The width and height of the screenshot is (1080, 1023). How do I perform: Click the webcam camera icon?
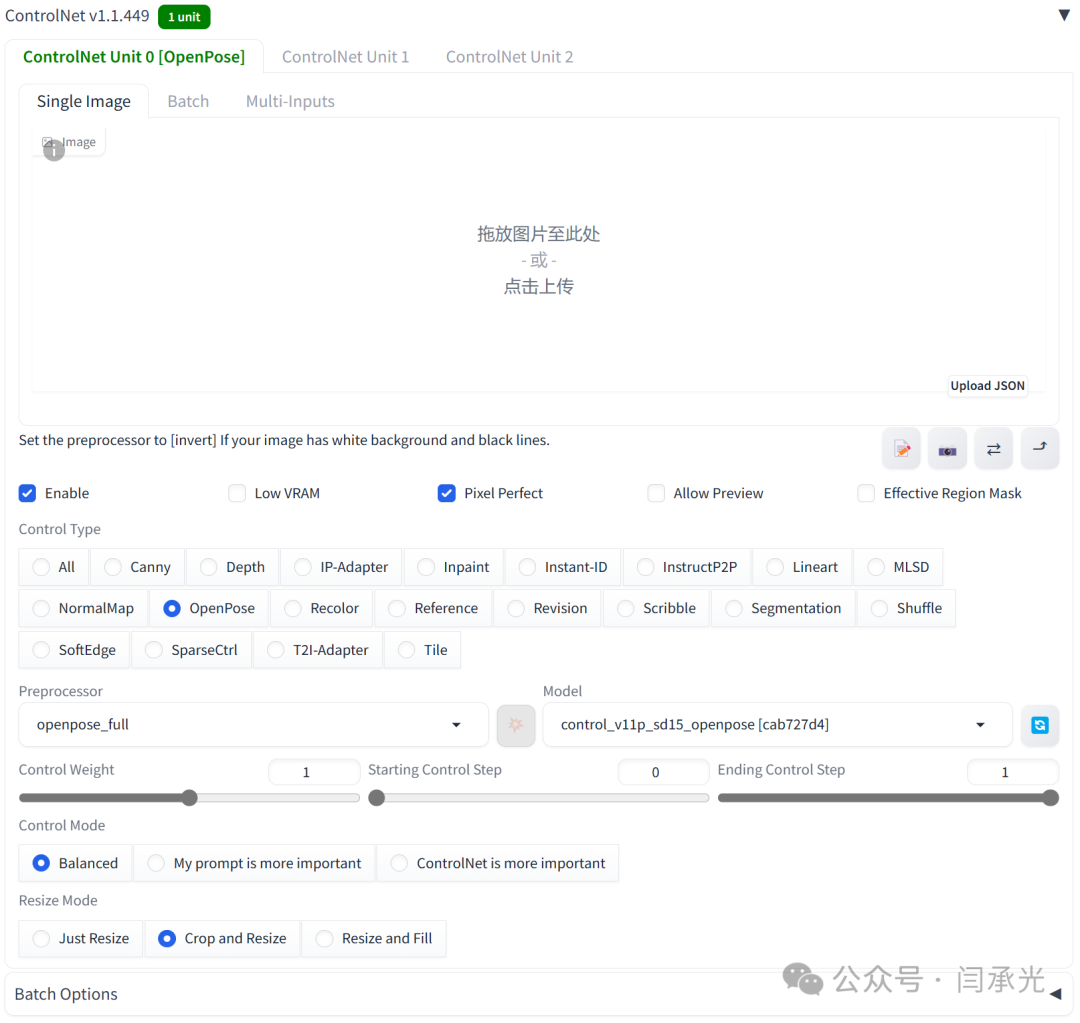click(947, 449)
